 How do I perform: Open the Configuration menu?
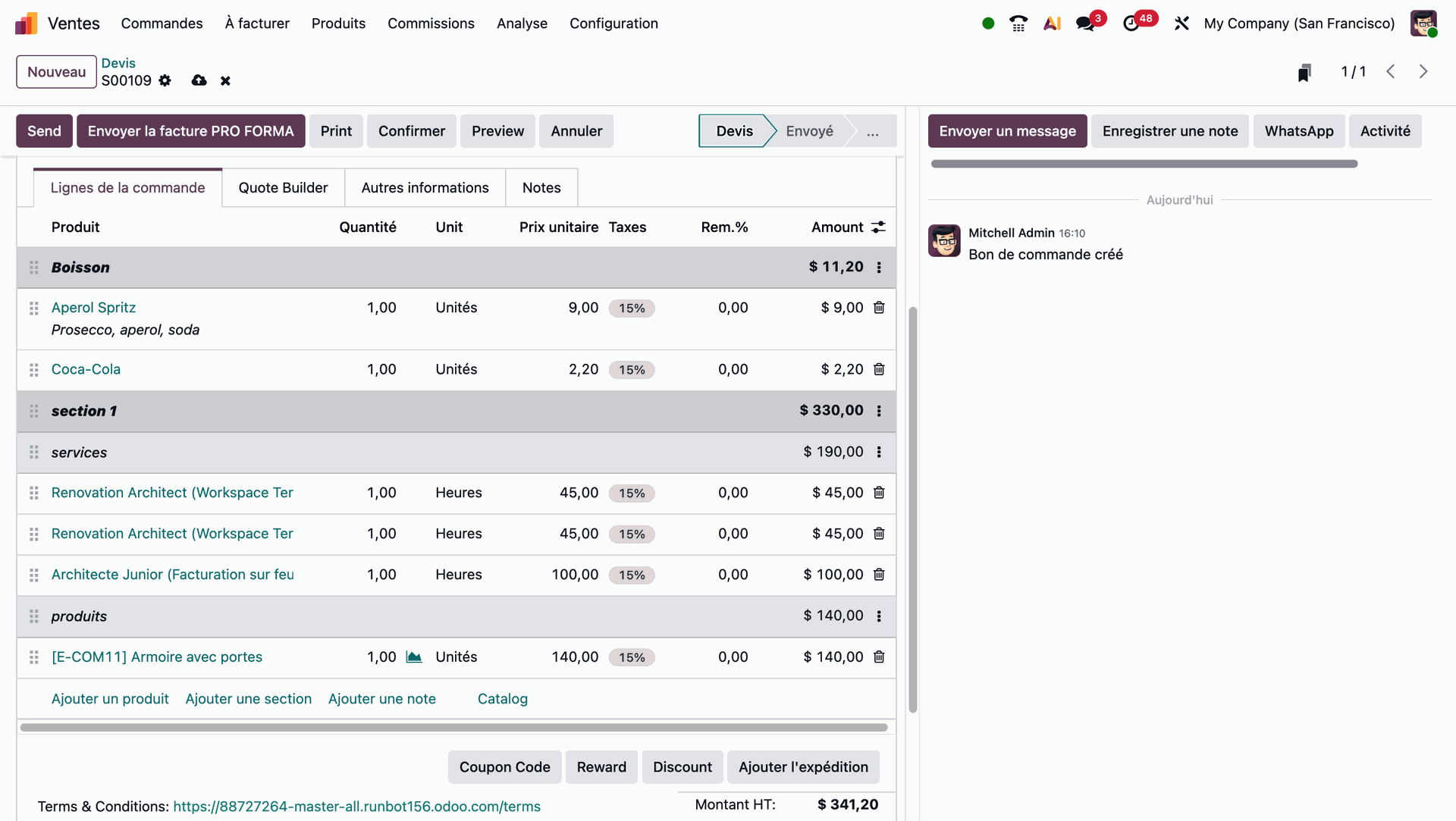(613, 24)
